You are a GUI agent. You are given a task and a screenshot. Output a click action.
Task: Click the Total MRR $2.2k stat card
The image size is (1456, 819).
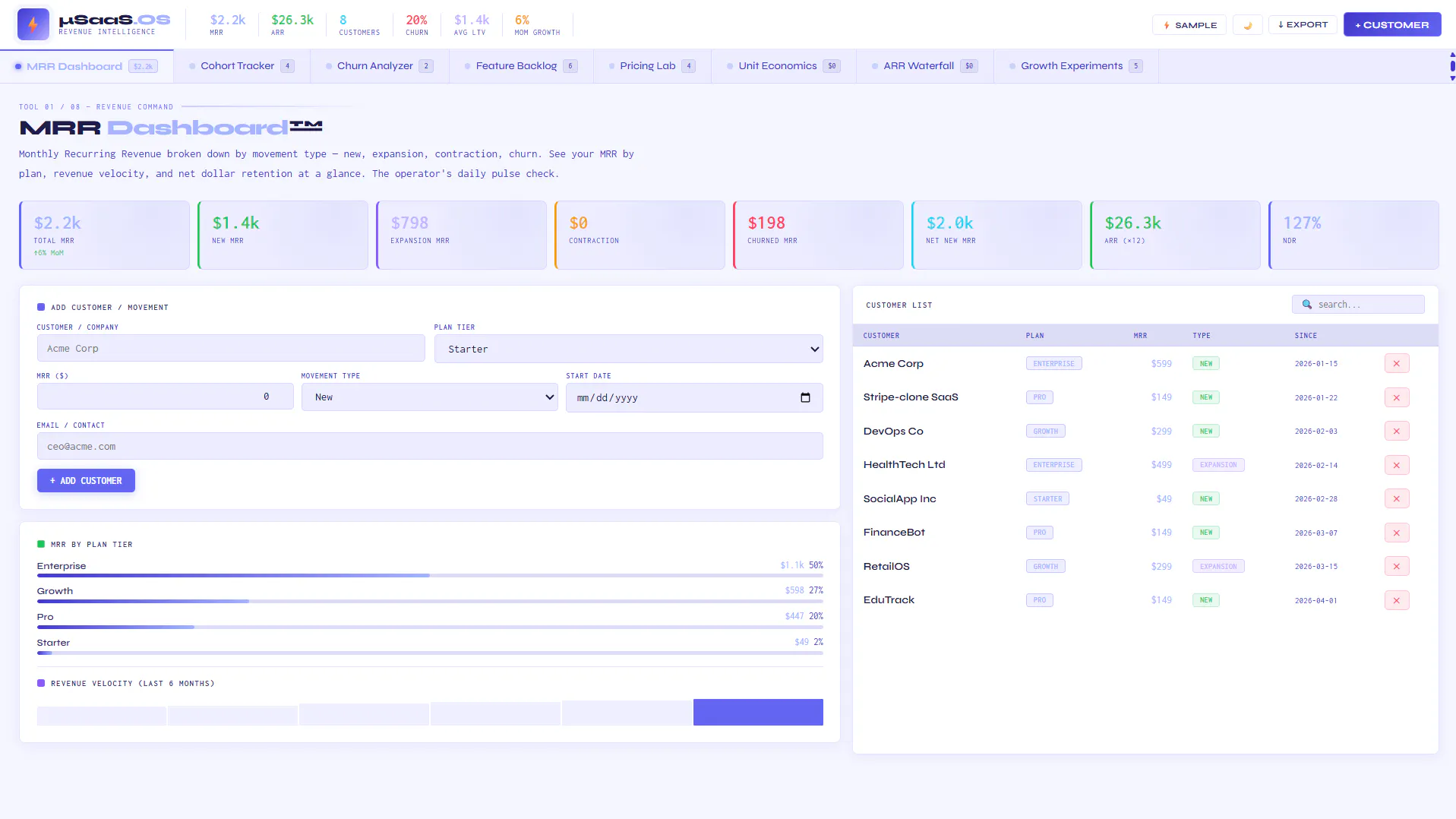coord(105,236)
